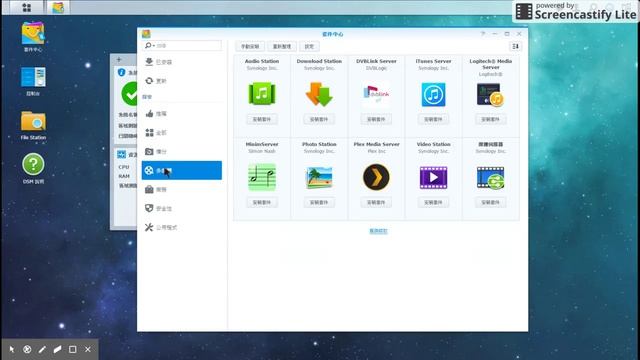Open the MinimServer package icon

tap(262, 177)
